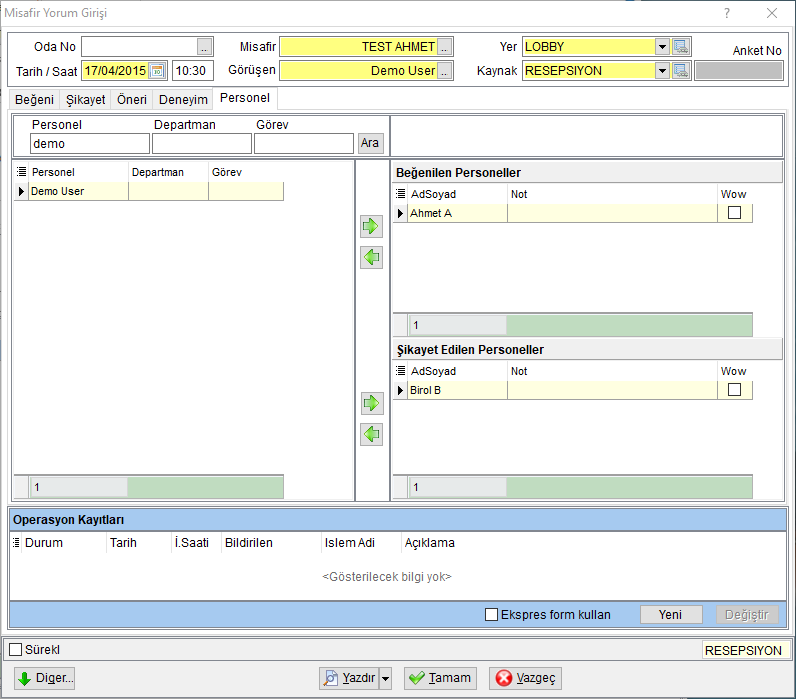The image size is (796, 699).
Task: Check the Wow box for Birol B
Action: click(x=734, y=390)
